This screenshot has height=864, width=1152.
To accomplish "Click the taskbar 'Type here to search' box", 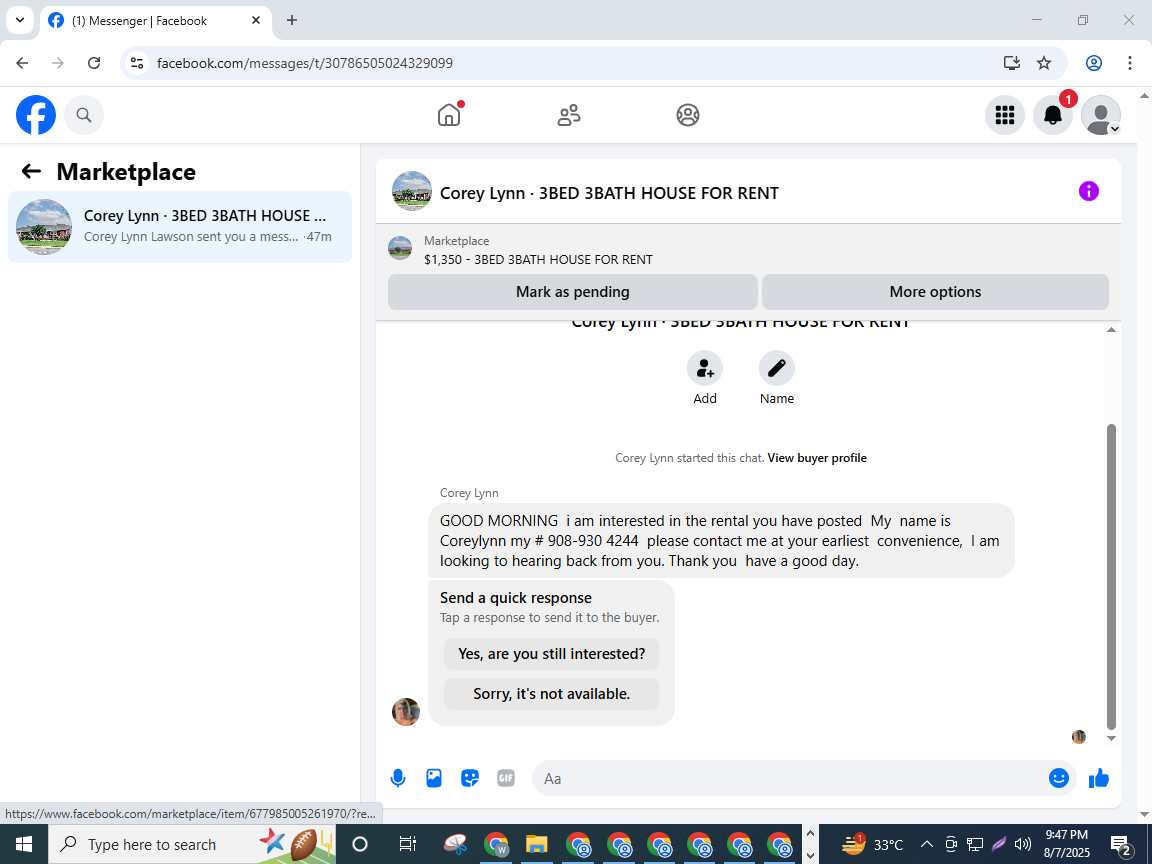I will click(154, 844).
